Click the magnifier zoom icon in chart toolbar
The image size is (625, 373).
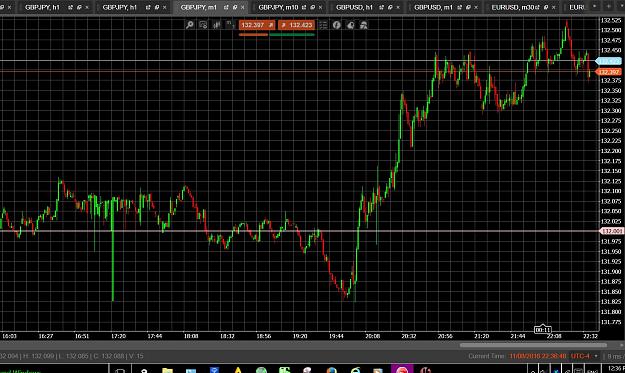pyautogui.click(x=190, y=25)
